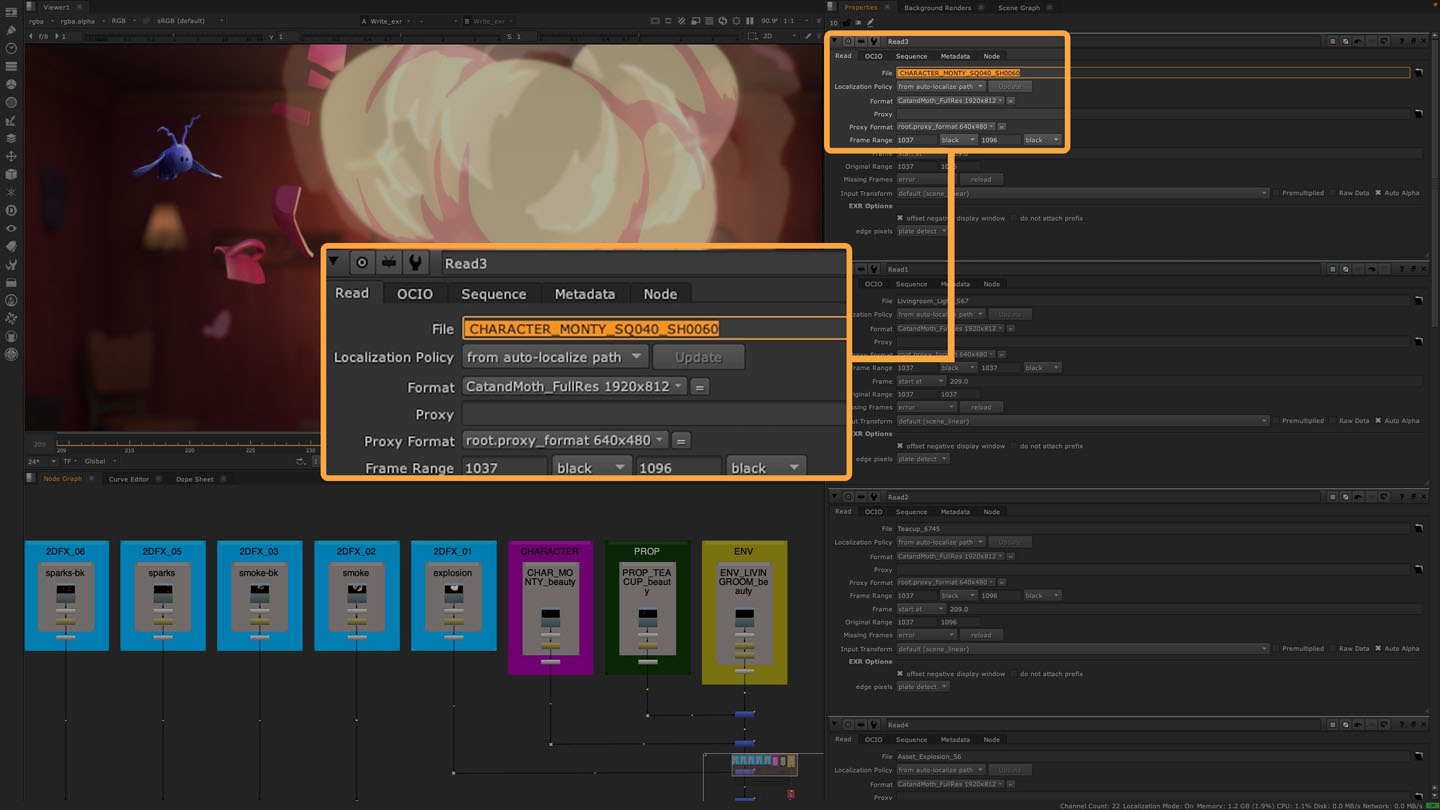This screenshot has width=1440, height=810.
Task: Click the pause icon in the viewer toolbar
Action: coord(750,20)
